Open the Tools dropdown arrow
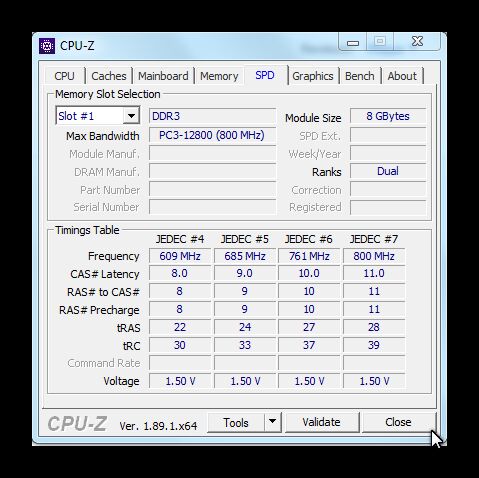479x478 pixels. coord(273,422)
